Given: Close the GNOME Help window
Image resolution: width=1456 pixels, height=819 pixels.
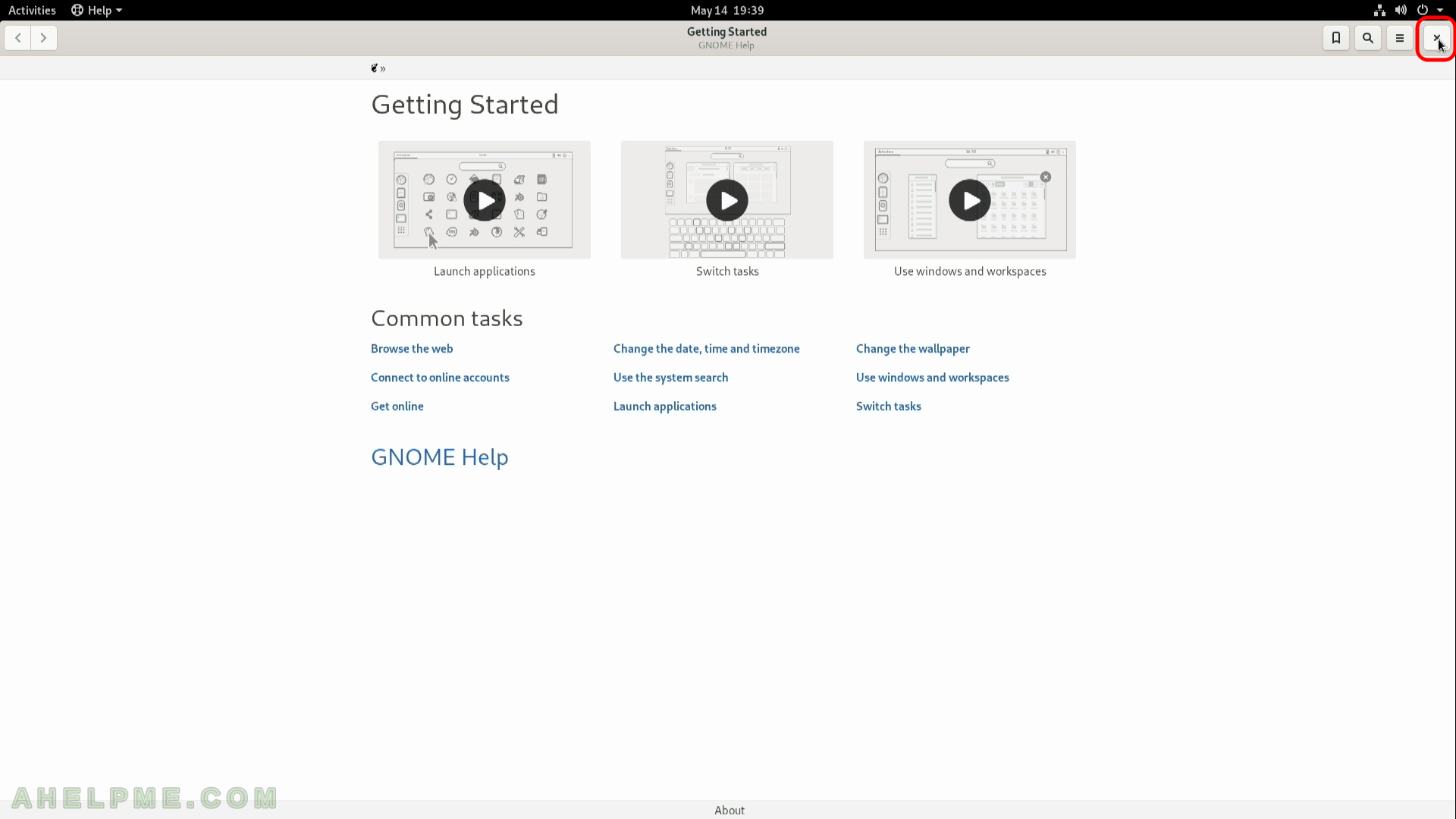Looking at the screenshot, I should click(1436, 38).
